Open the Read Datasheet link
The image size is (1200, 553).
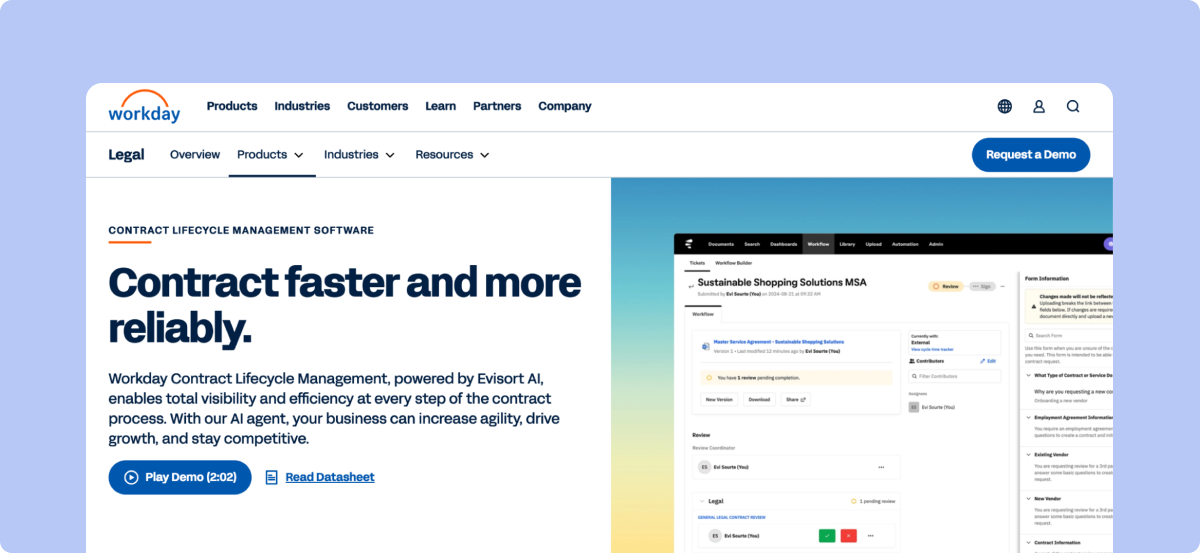point(320,477)
